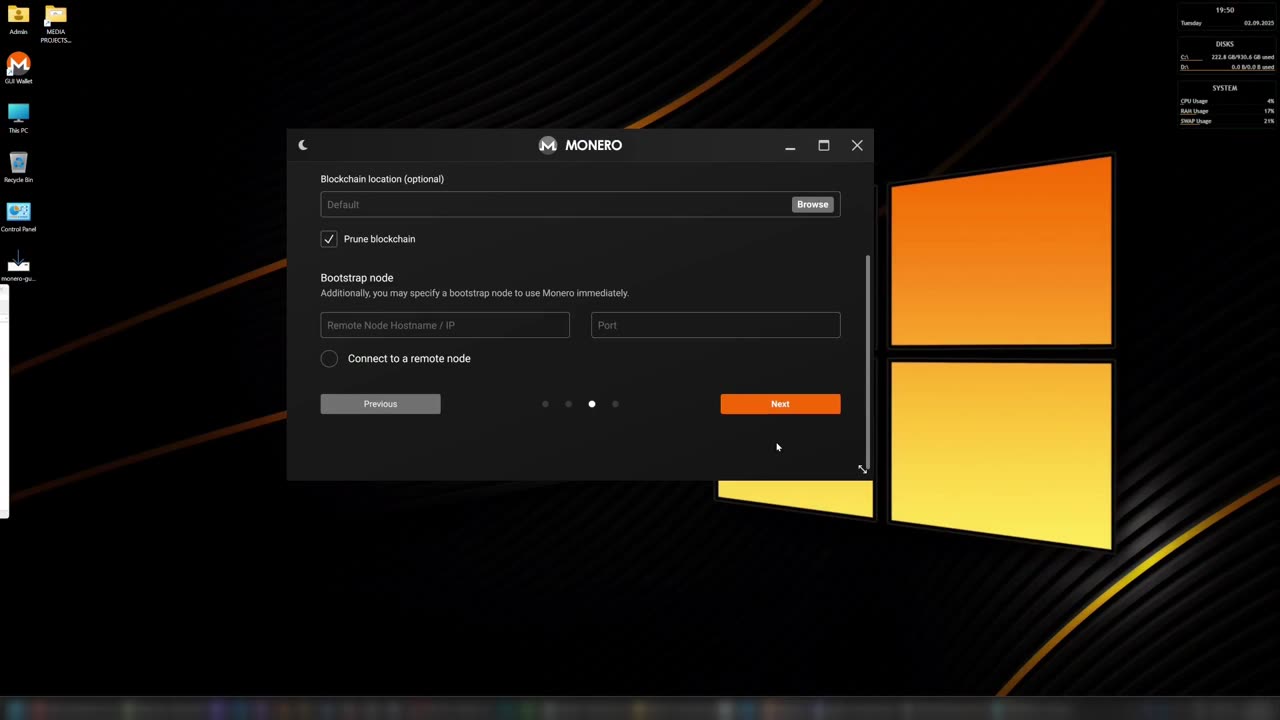Open Admin folder on desktop
Image resolution: width=1280 pixels, height=720 pixels.
(x=18, y=19)
